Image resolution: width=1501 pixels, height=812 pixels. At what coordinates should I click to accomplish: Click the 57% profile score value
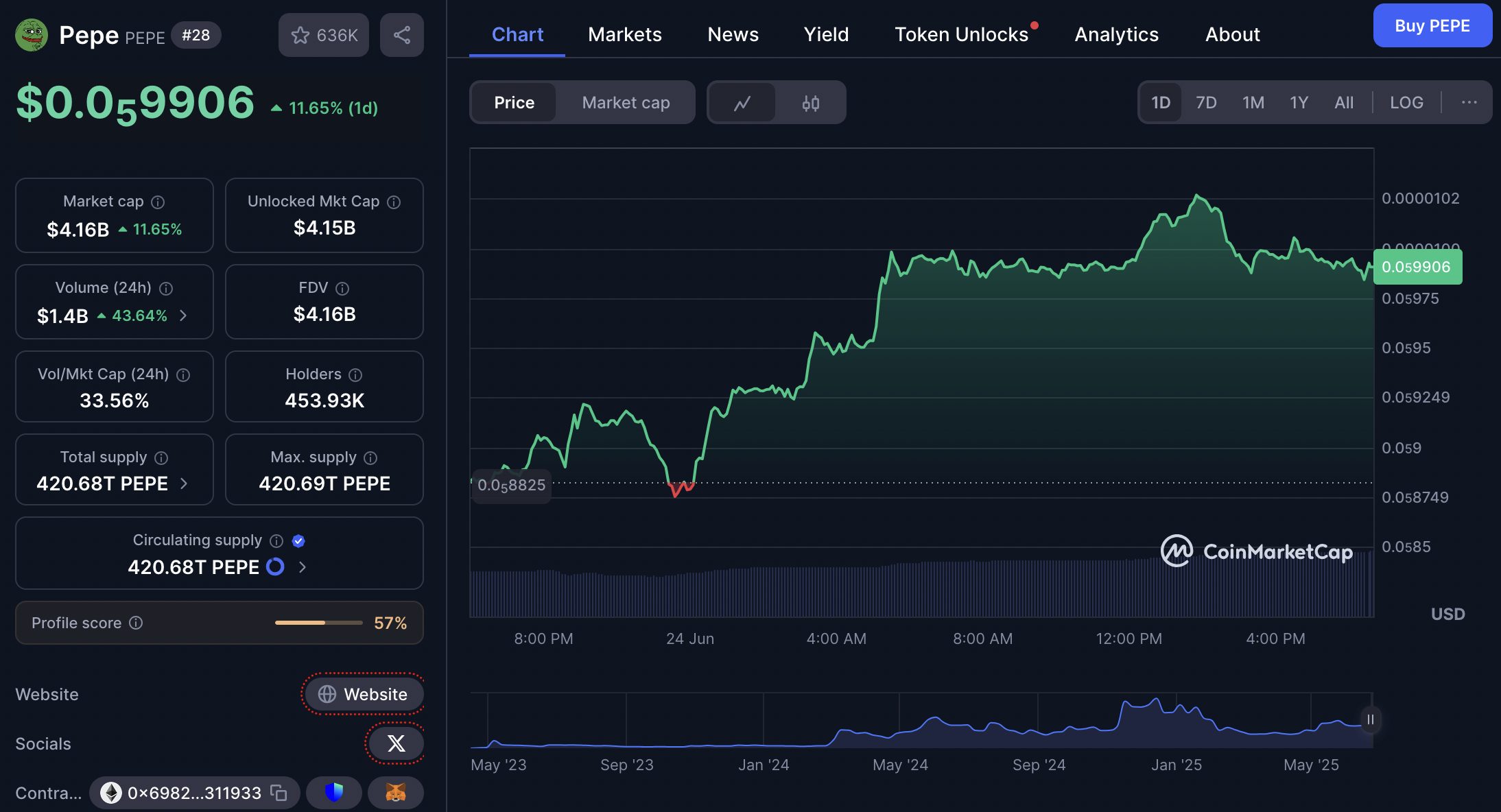390,623
